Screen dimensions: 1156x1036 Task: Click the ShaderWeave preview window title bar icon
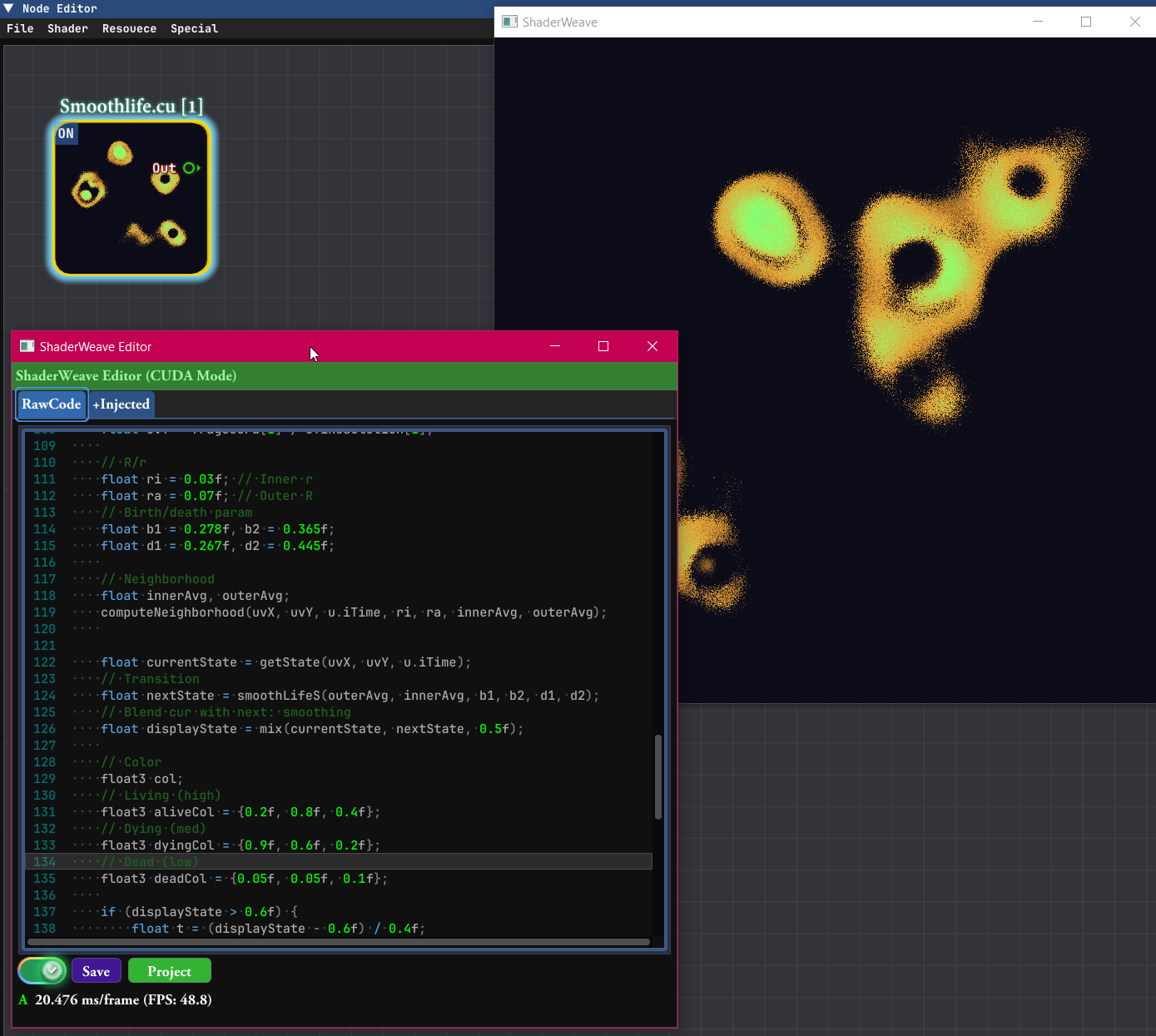[x=509, y=22]
